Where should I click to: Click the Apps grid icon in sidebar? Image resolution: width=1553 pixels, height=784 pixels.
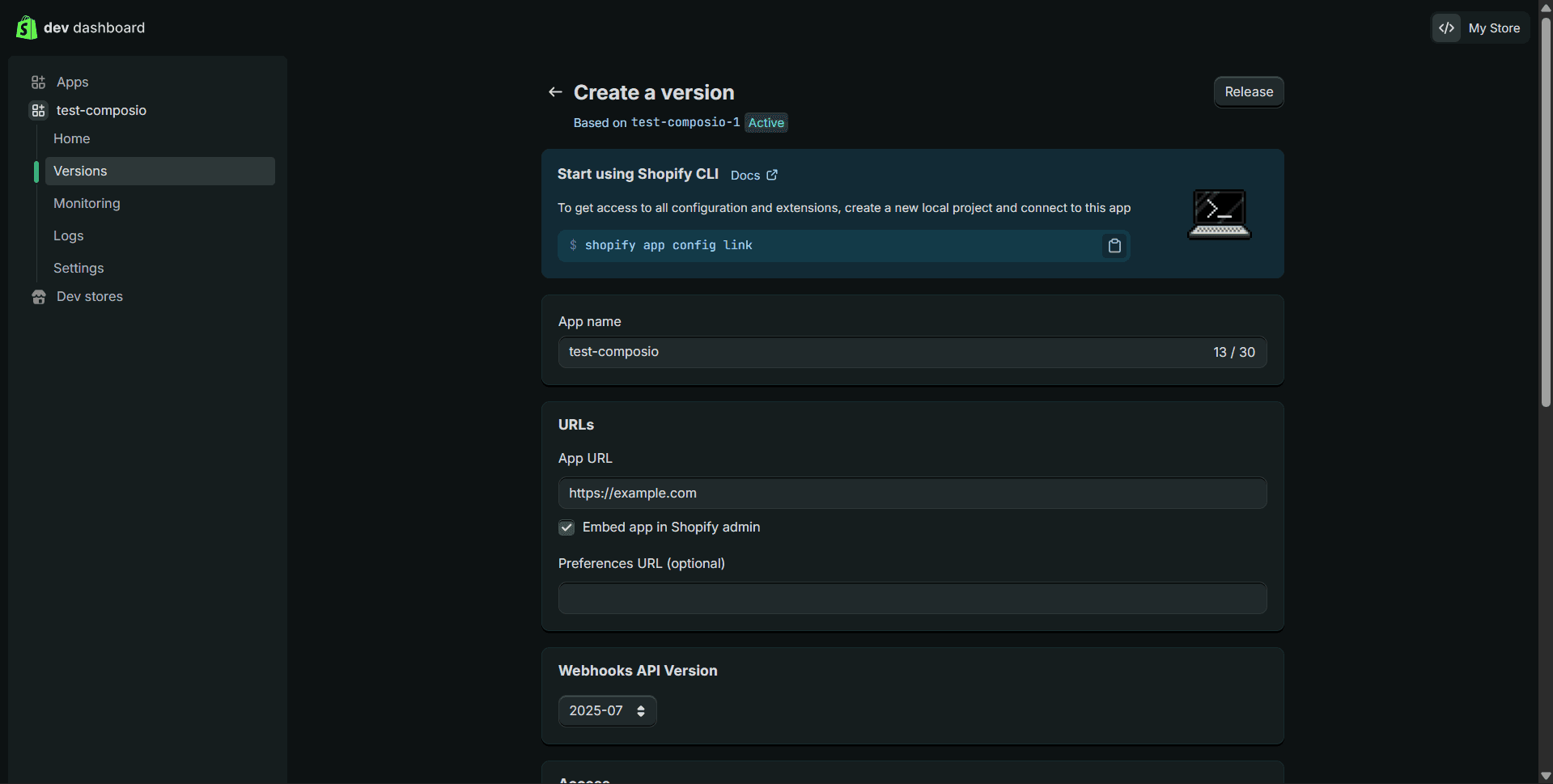click(38, 82)
